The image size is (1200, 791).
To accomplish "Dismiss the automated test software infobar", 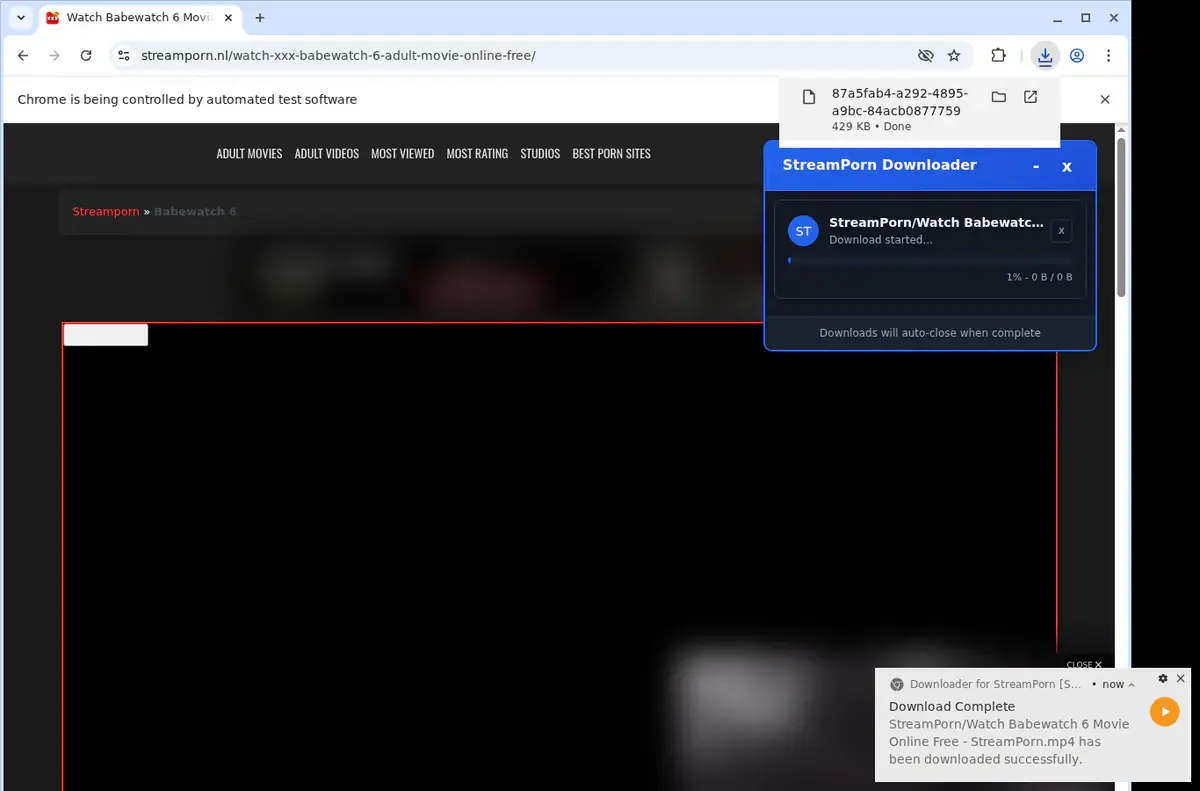I will (x=1105, y=100).
